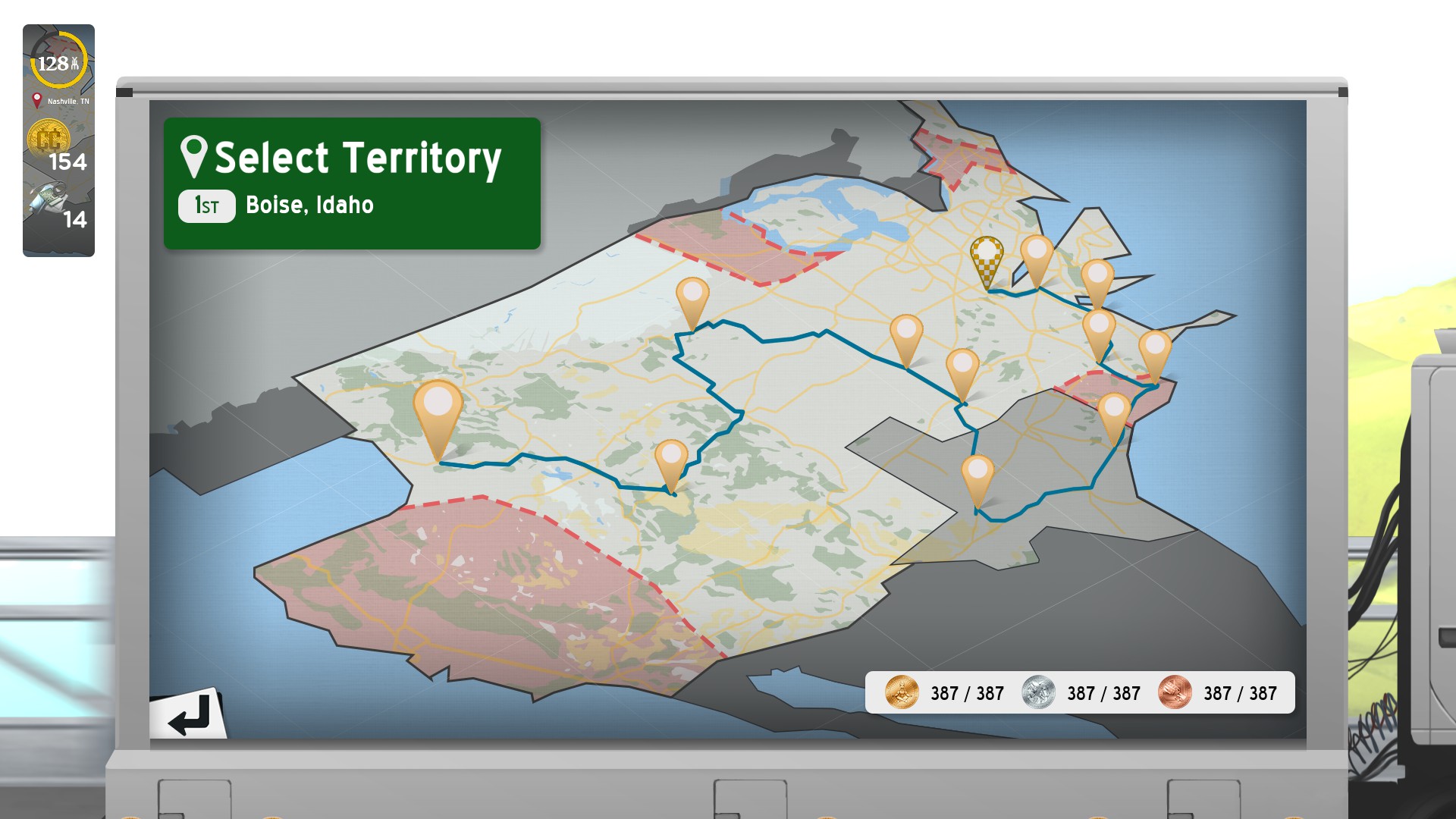Screen dimensions: 1456x819
Task: Click the 1ST rank badge
Action: (x=206, y=206)
